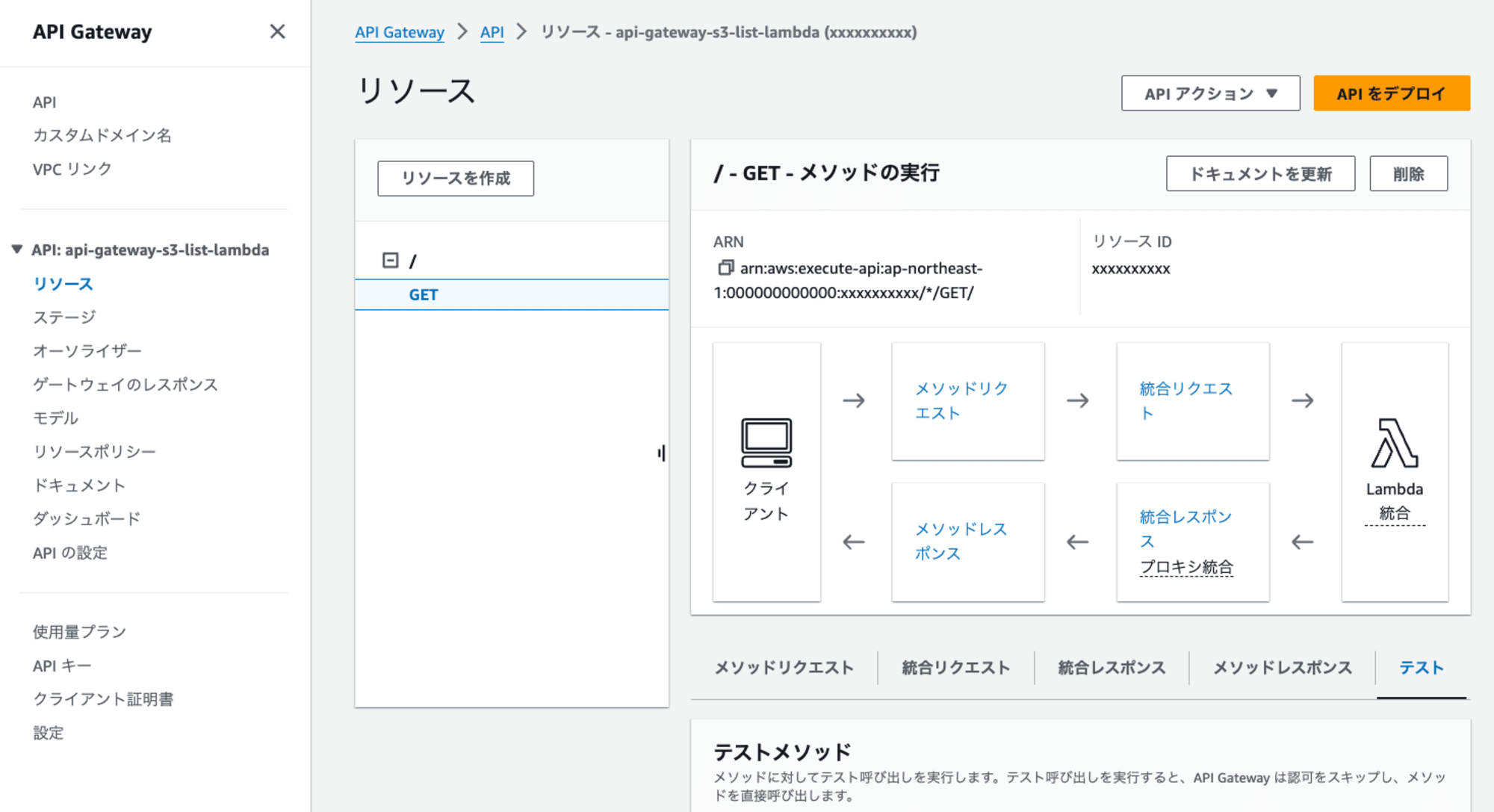Screen dimensions: 1494x812
Task: Open オーソライザー in the sidebar
Action: [x=87, y=351]
